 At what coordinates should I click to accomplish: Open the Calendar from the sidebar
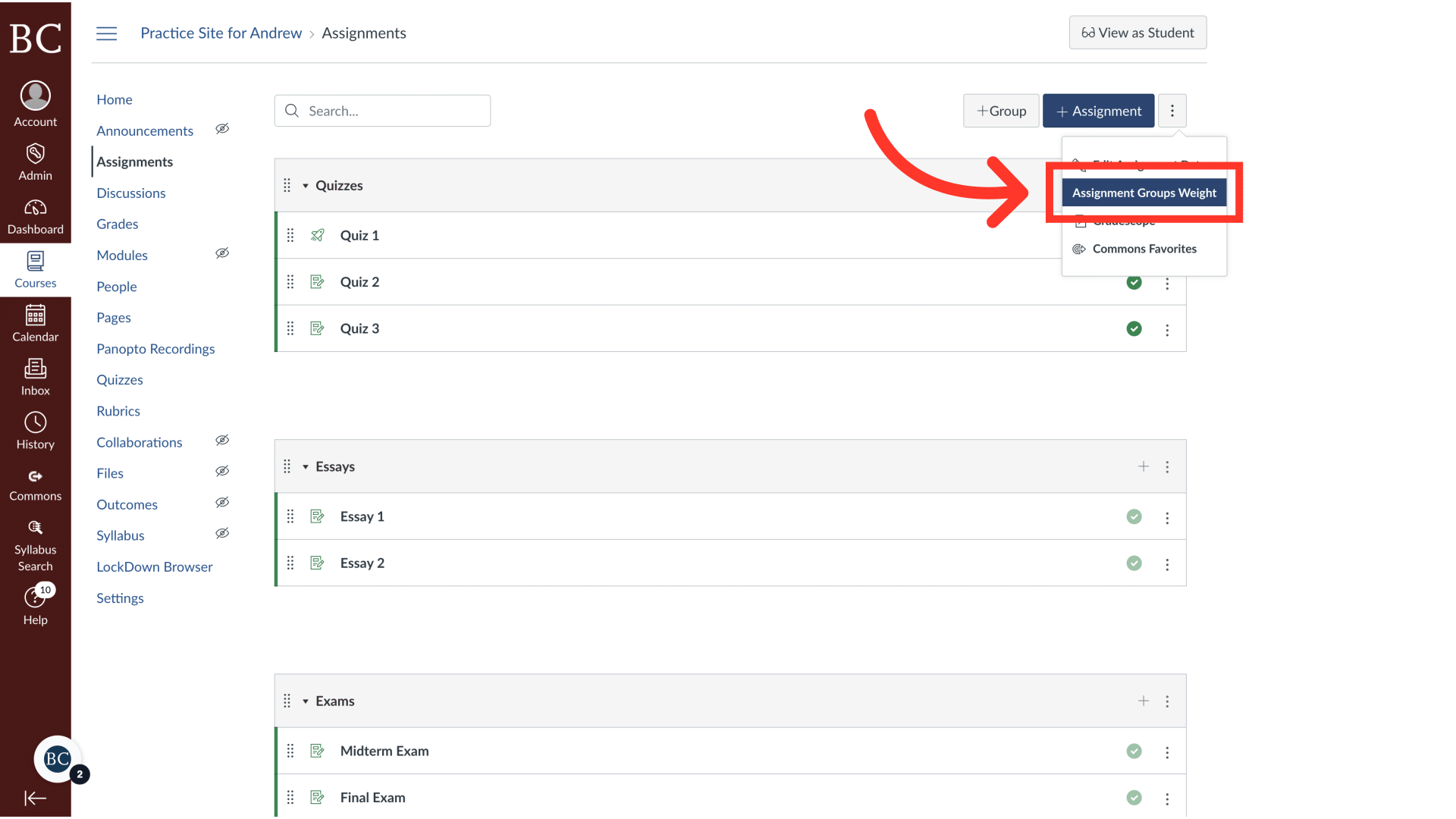(x=35, y=323)
